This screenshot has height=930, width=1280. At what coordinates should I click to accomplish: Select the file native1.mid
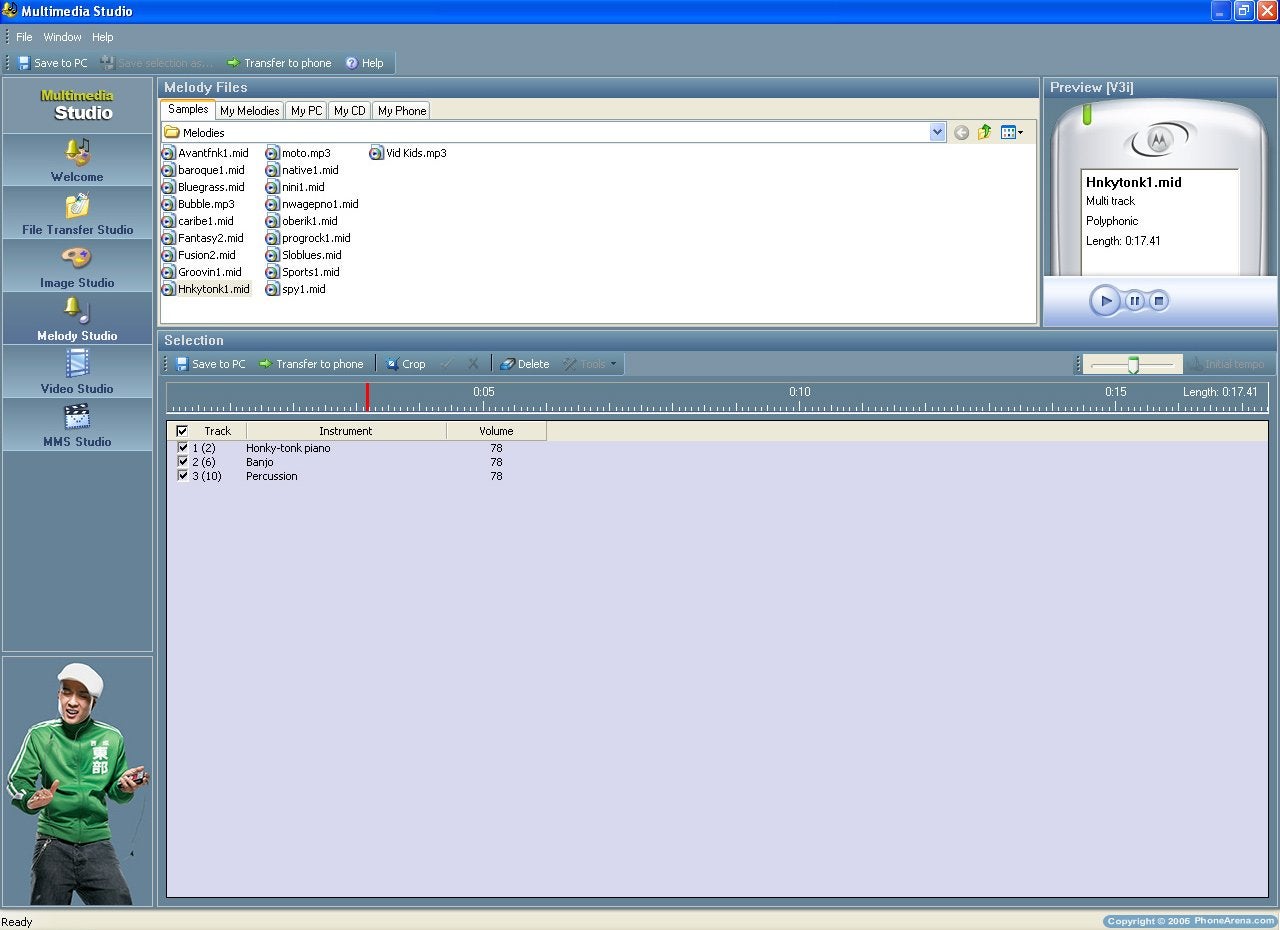click(x=302, y=170)
